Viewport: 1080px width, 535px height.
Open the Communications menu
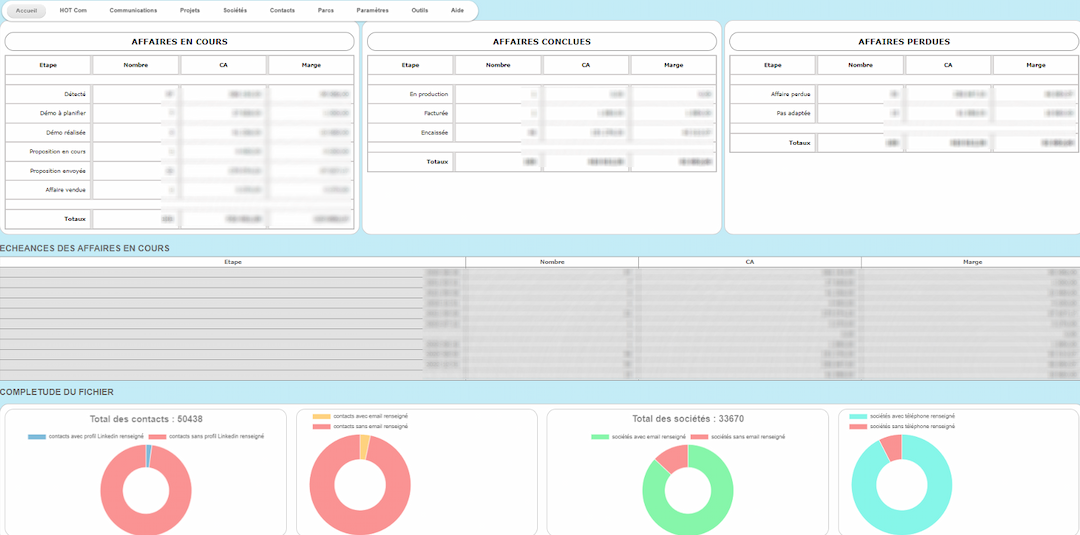coord(133,11)
